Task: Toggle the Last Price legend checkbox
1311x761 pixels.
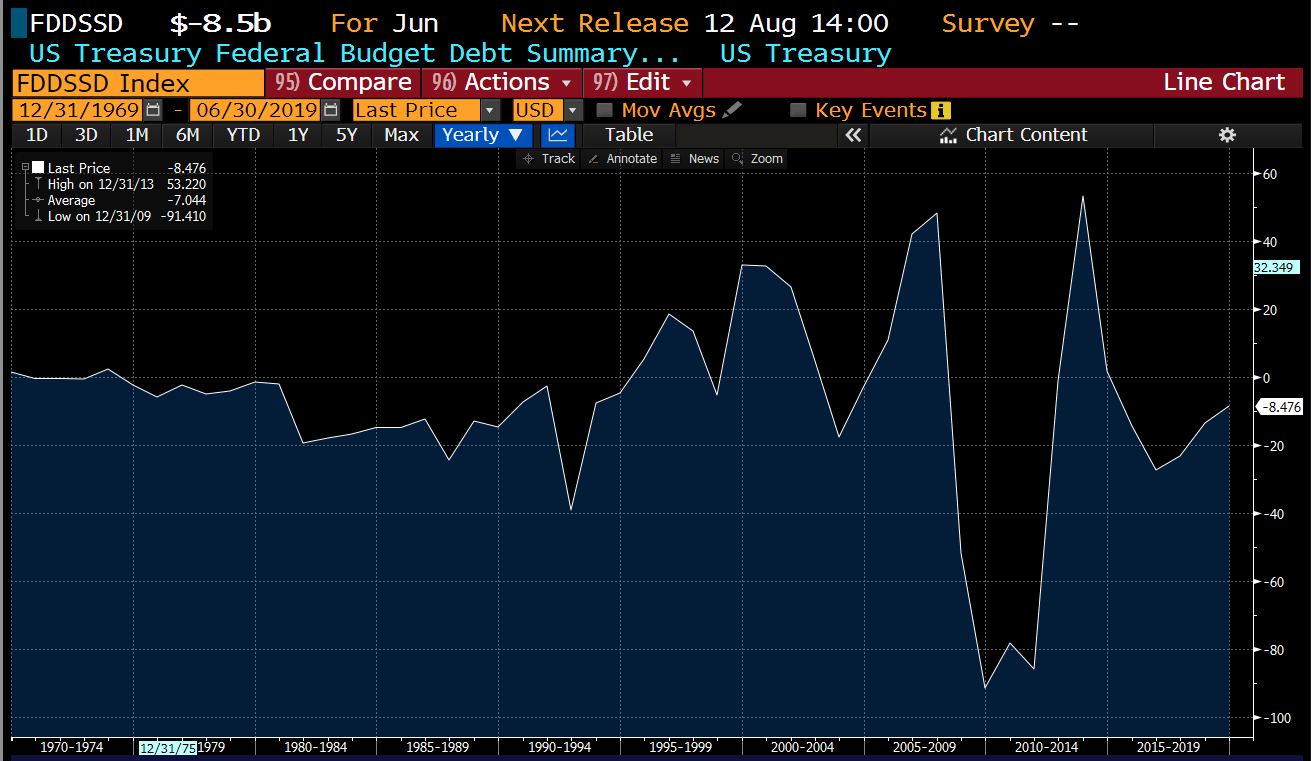Action: pyautogui.click(x=38, y=168)
